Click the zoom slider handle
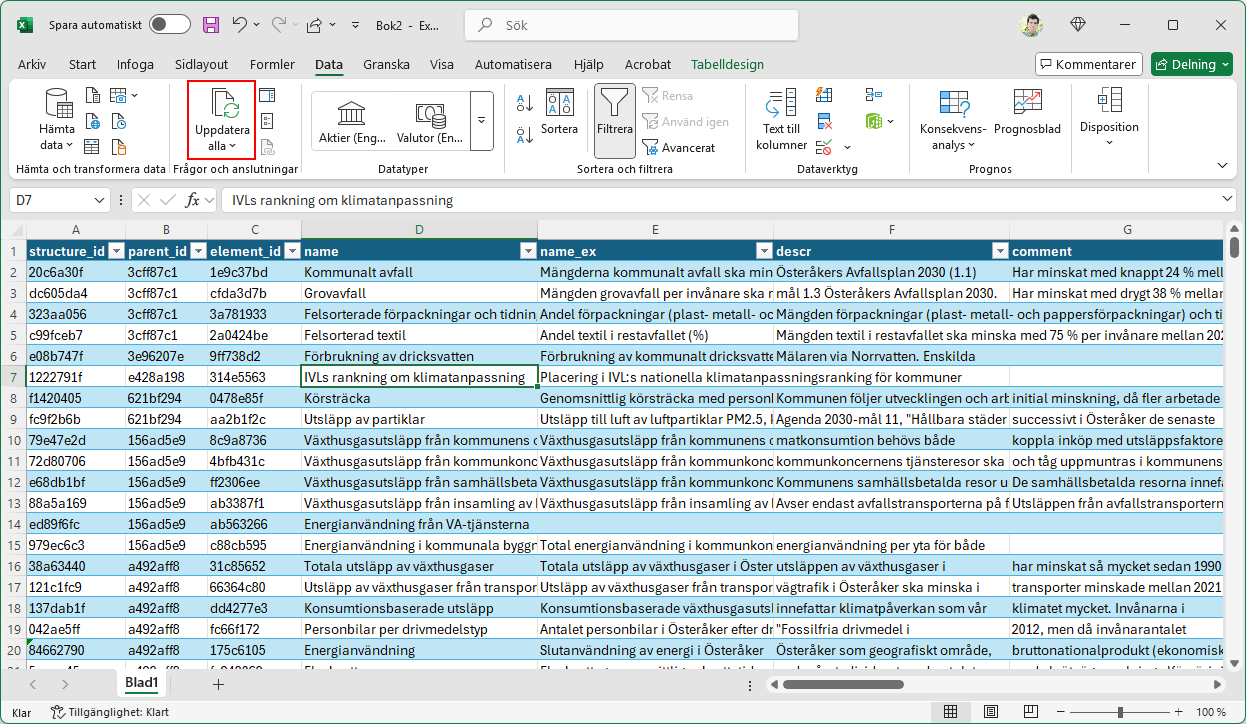 point(1120,712)
